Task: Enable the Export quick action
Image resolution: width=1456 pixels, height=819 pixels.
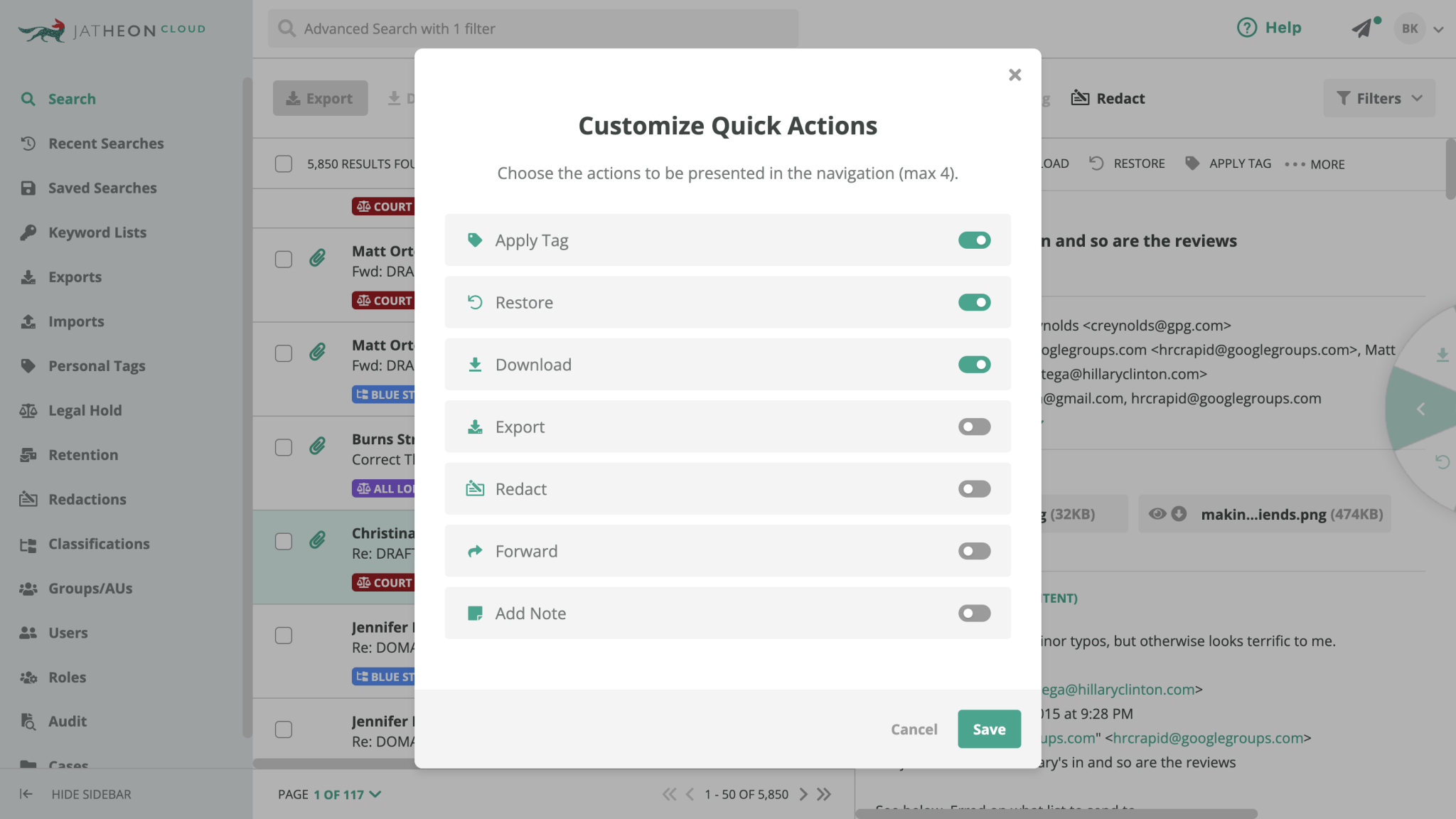Action: click(x=974, y=427)
